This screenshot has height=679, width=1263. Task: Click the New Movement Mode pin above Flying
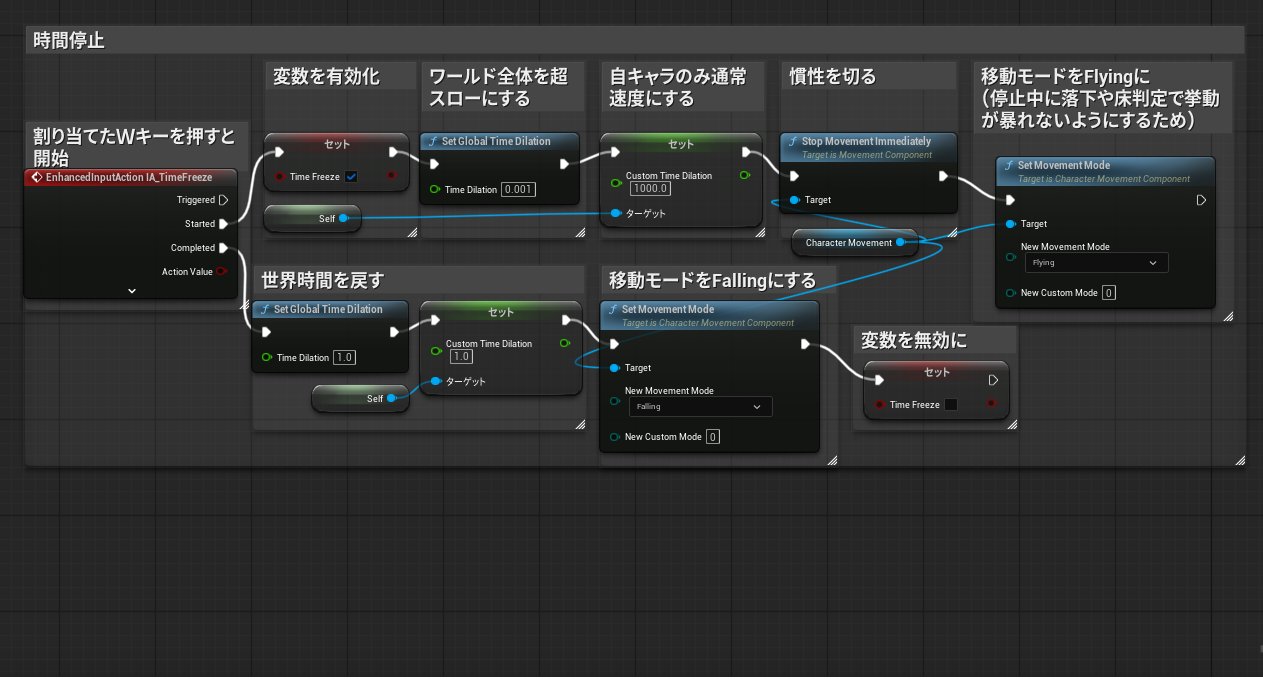coord(1010,256)
